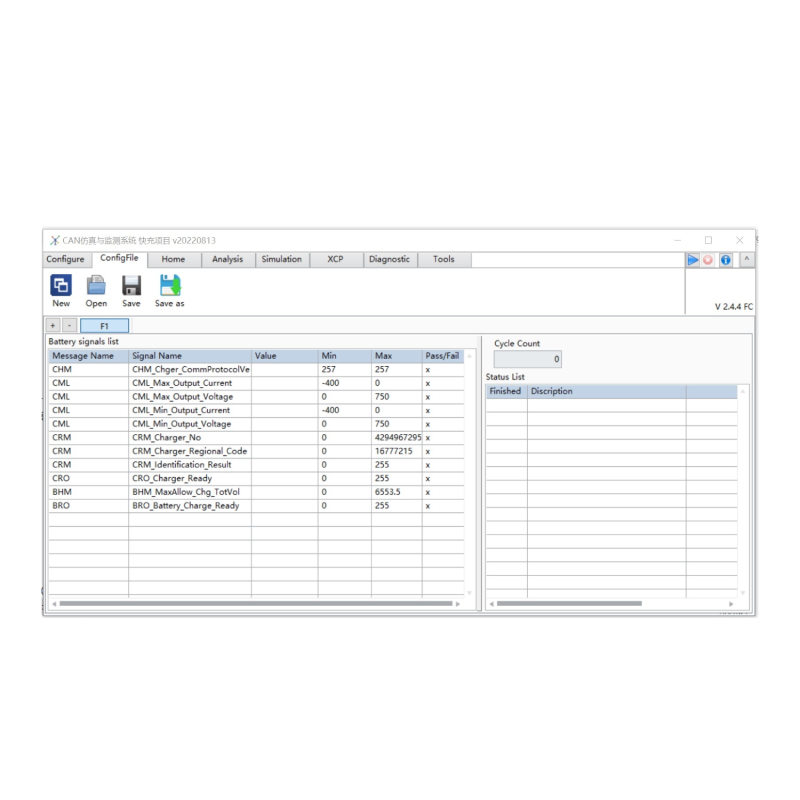The image size is (800, 800).
Task: Remove a page with the minus button
Action: pyautogui.click(x=69, y=326)
